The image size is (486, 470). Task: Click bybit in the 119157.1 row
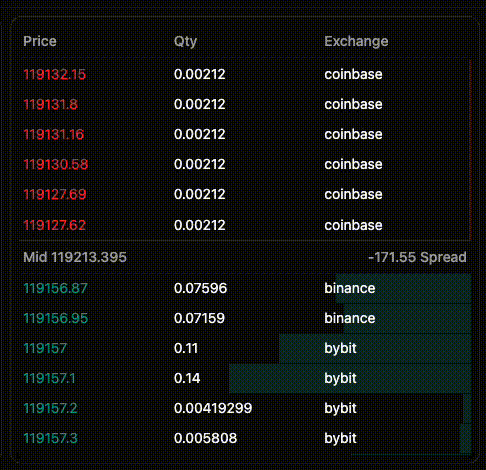[x=340, y=378]
